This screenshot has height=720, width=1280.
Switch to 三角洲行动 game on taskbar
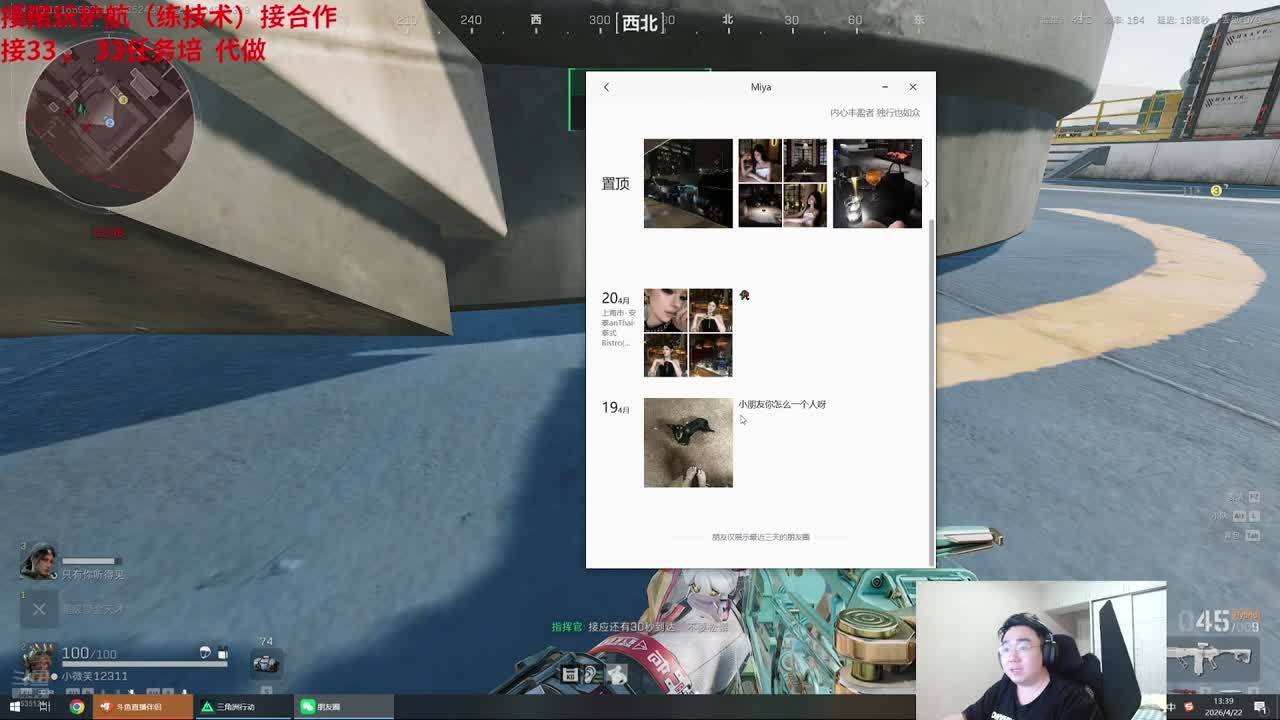click(x=243, y=707)
